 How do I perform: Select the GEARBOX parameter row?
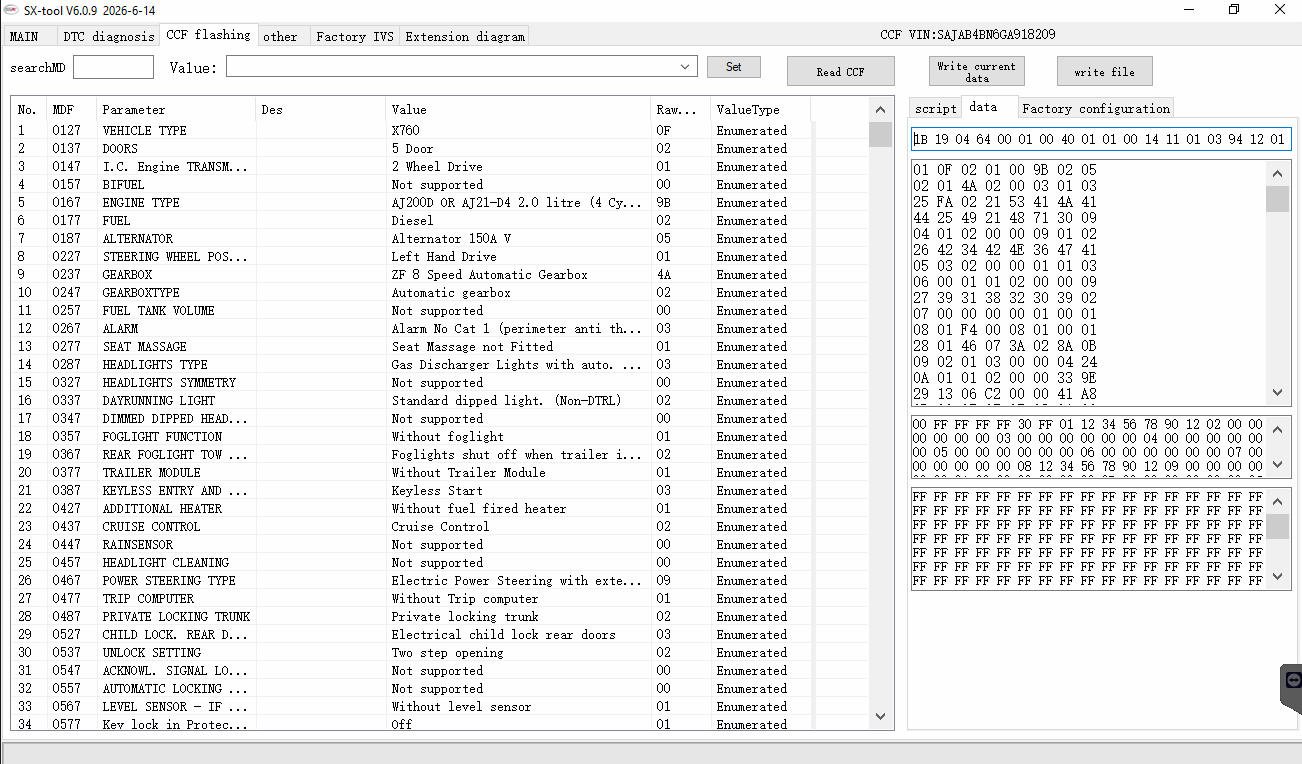coord(440,275)
